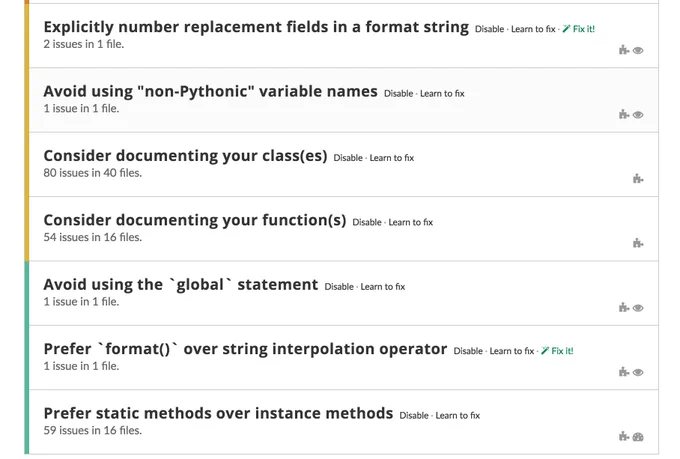Click 'Fix it!' for replacement fields issue
Viewport: 680px width, 459px height.
click(x=579, y=29)
